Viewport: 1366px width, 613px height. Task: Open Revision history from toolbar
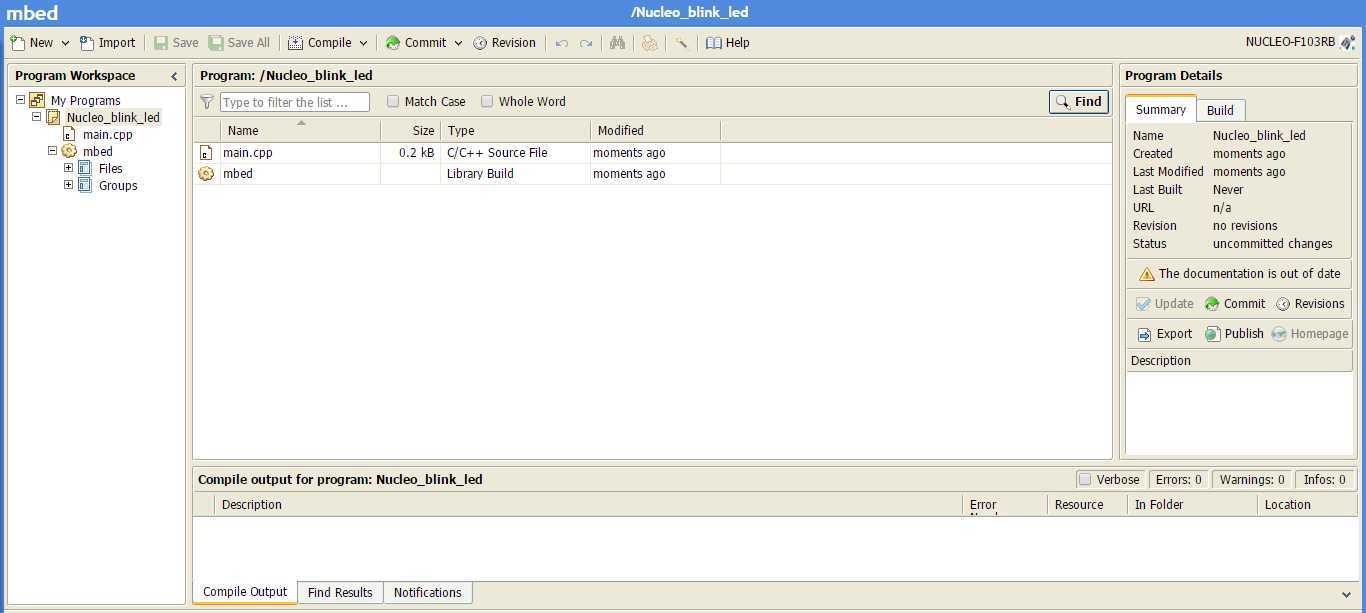point(504,43)
